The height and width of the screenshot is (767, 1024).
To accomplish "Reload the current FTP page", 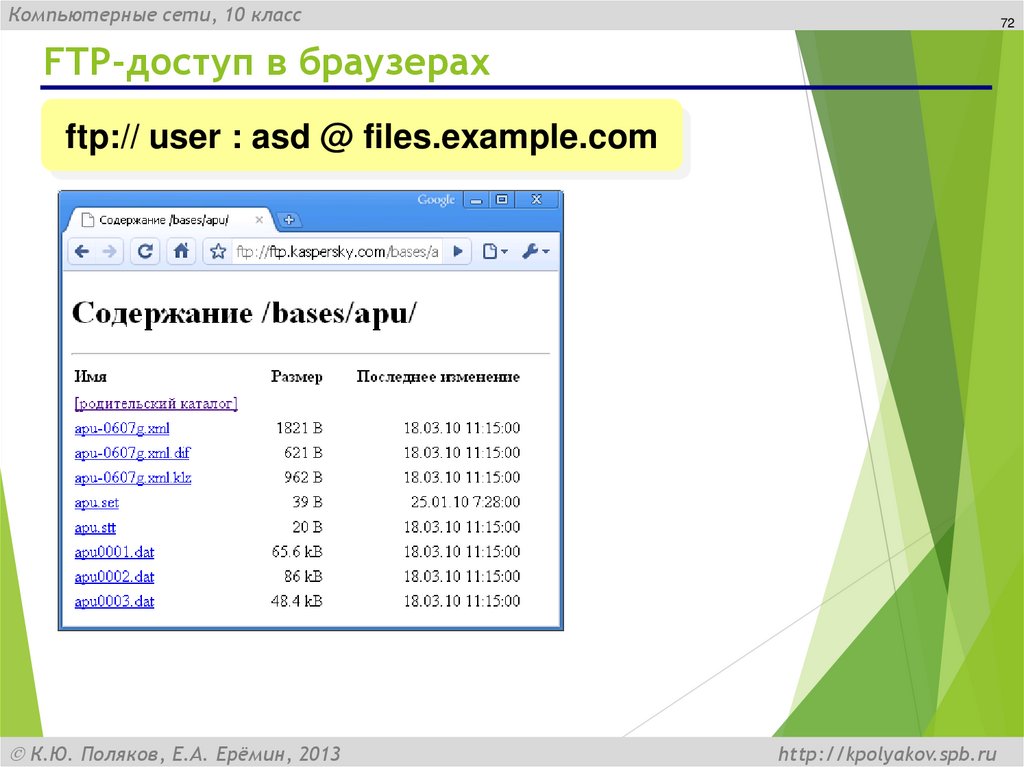I will tap(145, 251).
